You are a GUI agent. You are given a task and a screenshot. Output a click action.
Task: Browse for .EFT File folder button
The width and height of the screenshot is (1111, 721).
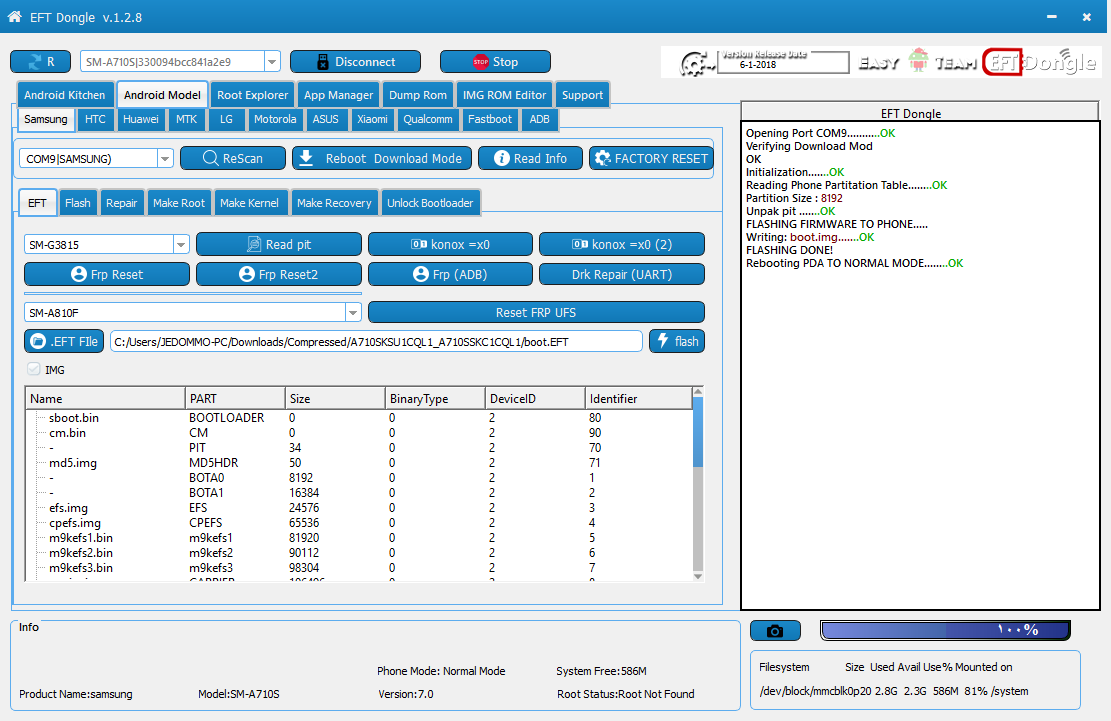[64, 341]
